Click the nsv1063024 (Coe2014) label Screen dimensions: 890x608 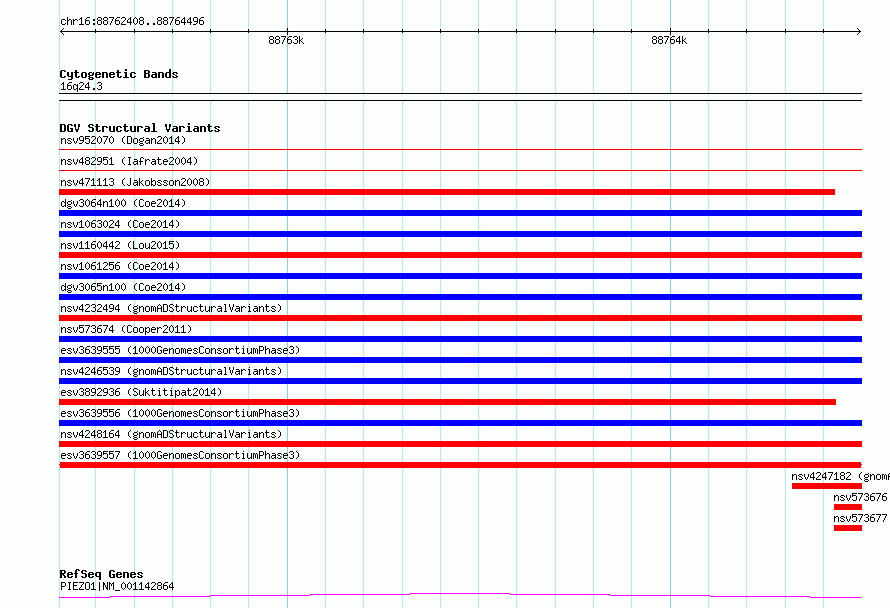click(x=120, y=224)
